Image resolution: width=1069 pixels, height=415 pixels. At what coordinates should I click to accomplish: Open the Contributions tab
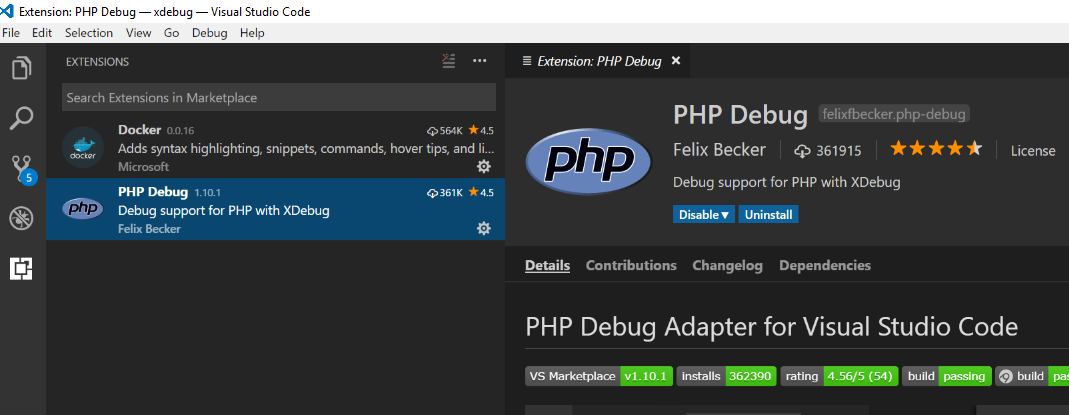pyautogui.click(x=631, y=266)
